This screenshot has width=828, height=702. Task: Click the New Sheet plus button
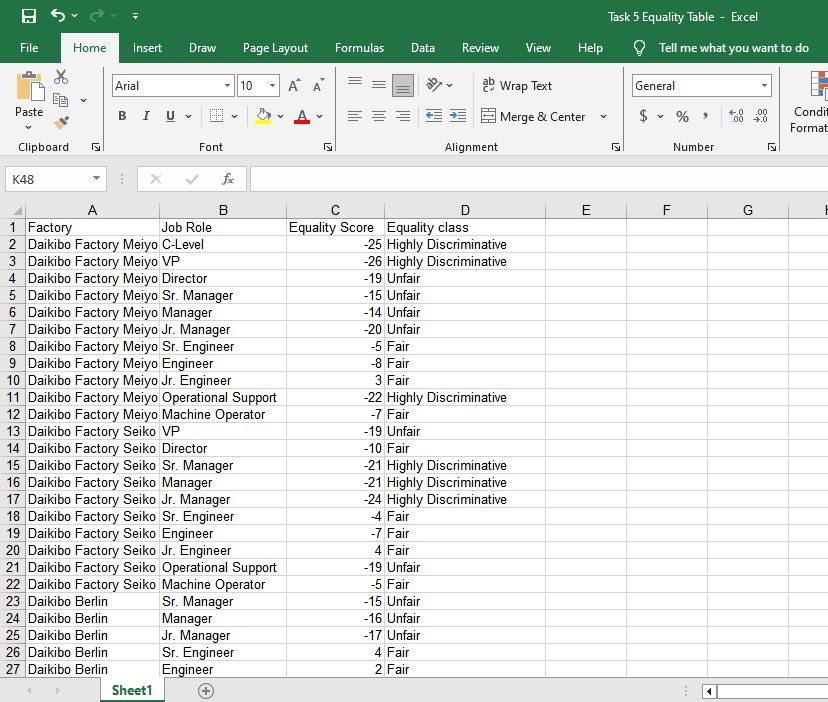point(206,690)
